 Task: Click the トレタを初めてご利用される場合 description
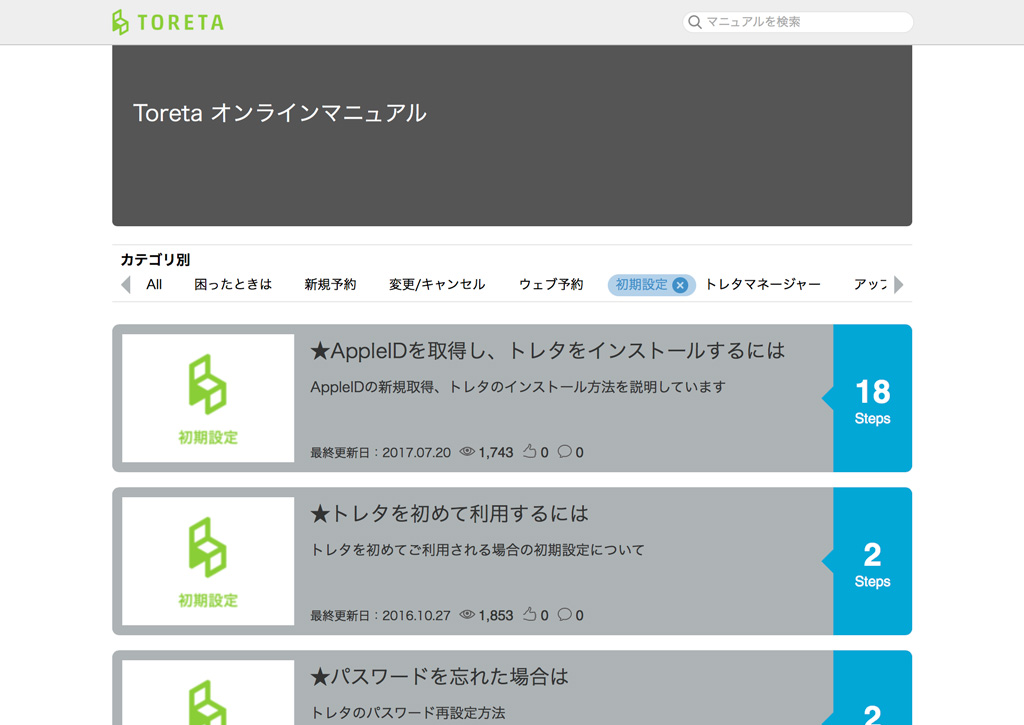[477, 550]
